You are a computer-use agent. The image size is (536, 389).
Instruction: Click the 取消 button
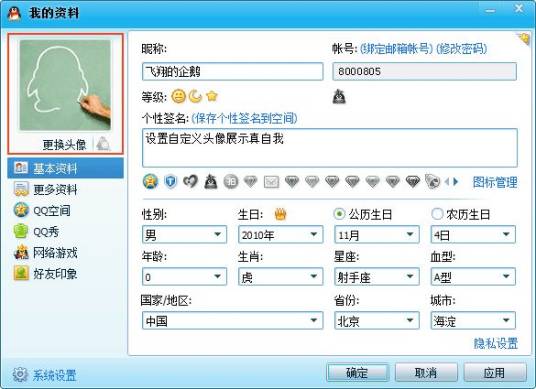[426, 372]
